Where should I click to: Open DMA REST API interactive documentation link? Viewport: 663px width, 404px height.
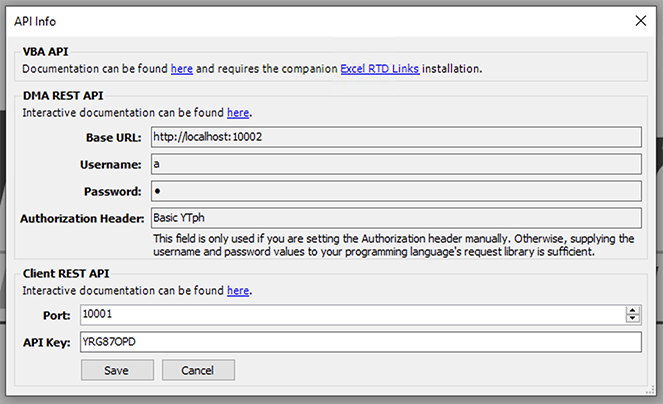(238, 113)
